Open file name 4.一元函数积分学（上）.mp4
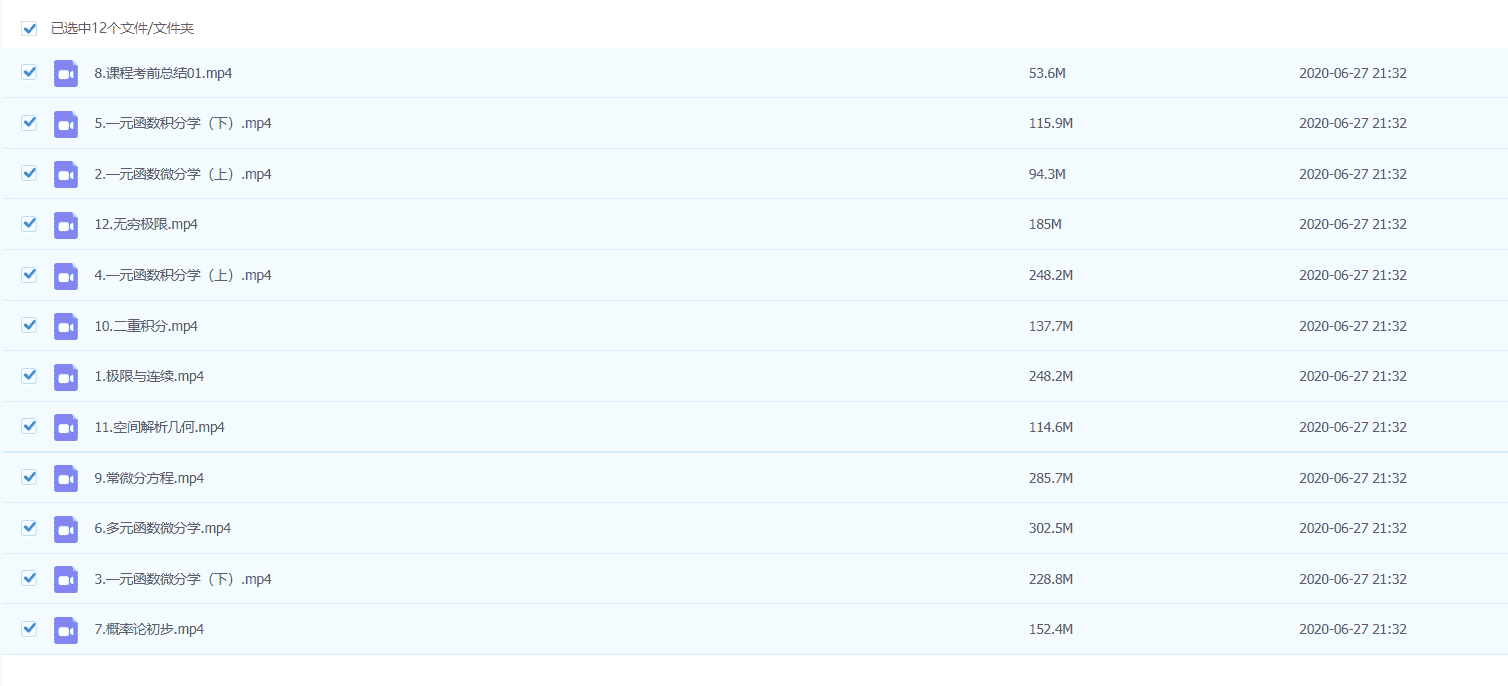 click(183, 275)
